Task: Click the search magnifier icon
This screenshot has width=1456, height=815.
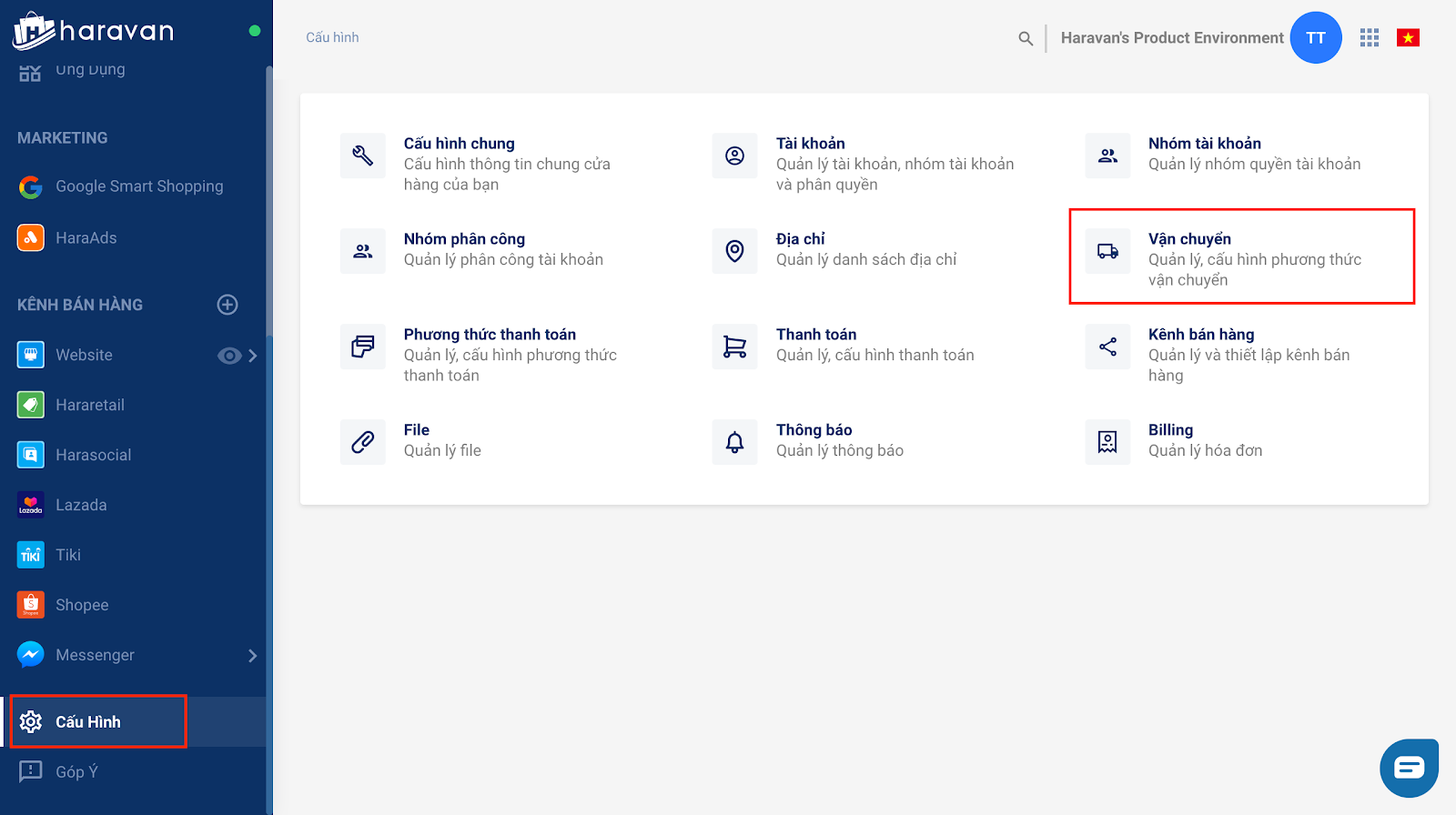Action: tap(1026, 38)
